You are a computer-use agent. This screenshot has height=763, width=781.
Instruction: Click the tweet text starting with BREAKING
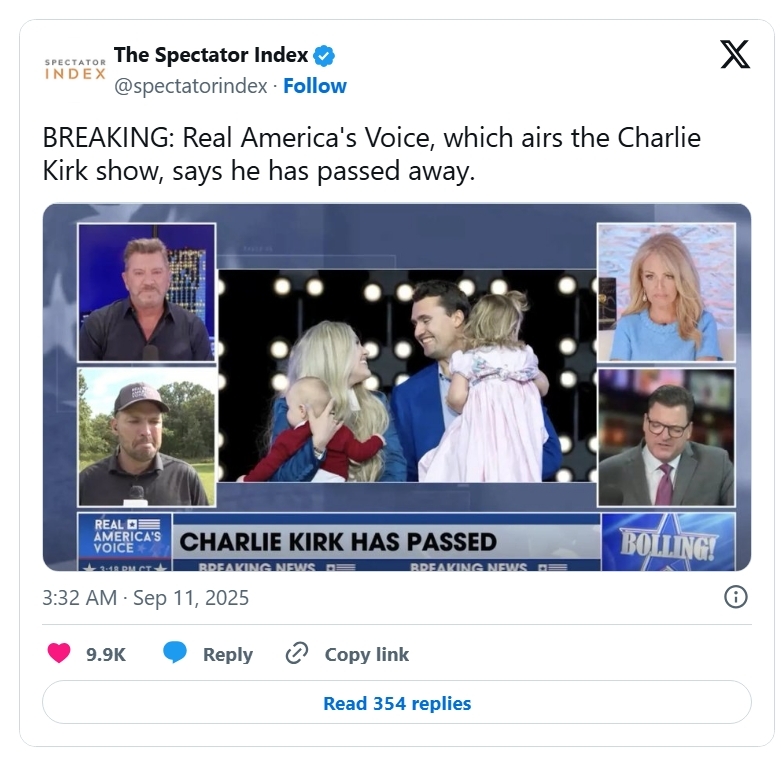click(x=372, y=154)
